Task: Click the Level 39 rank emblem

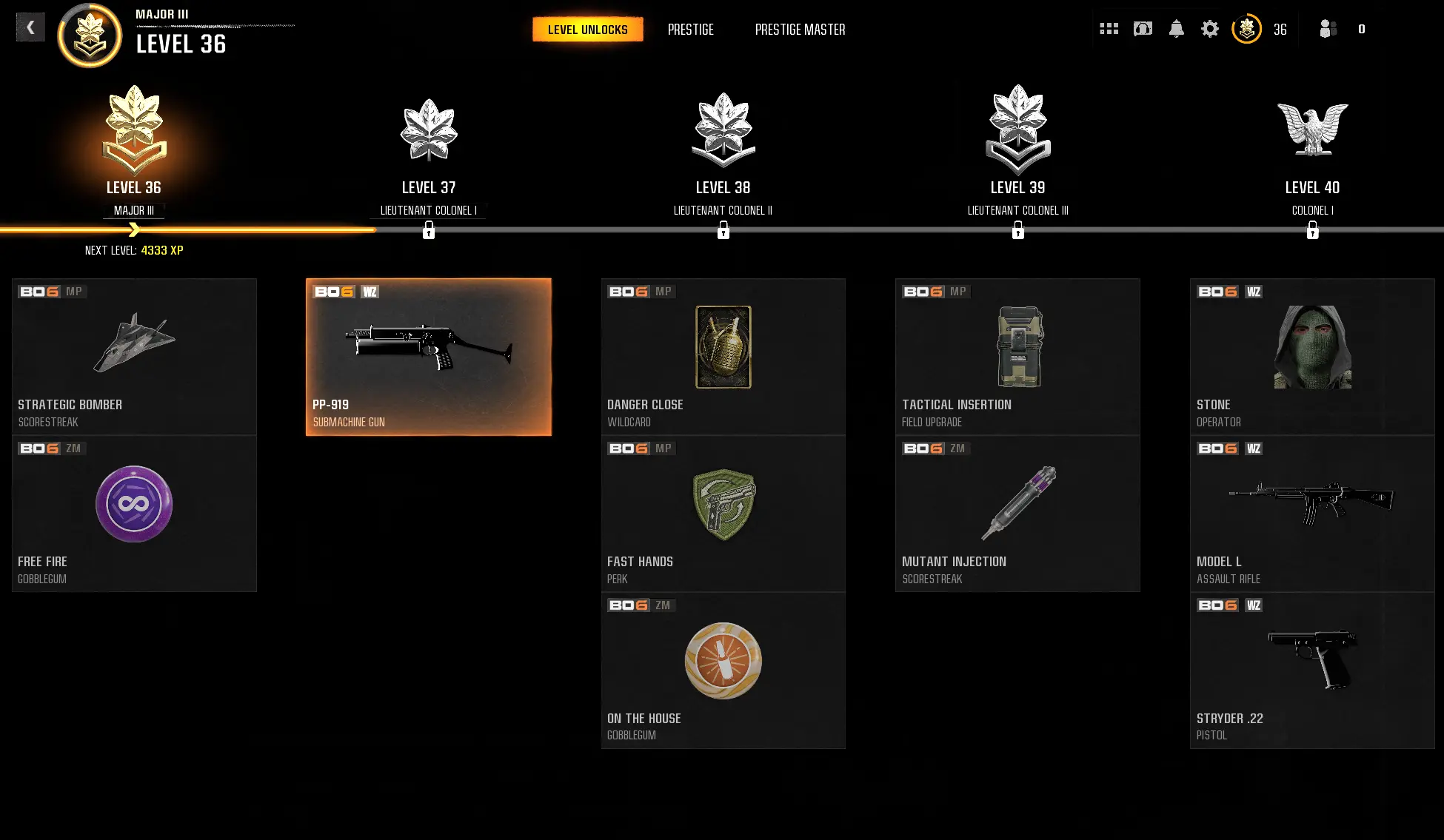Action: pos(1018,130)
